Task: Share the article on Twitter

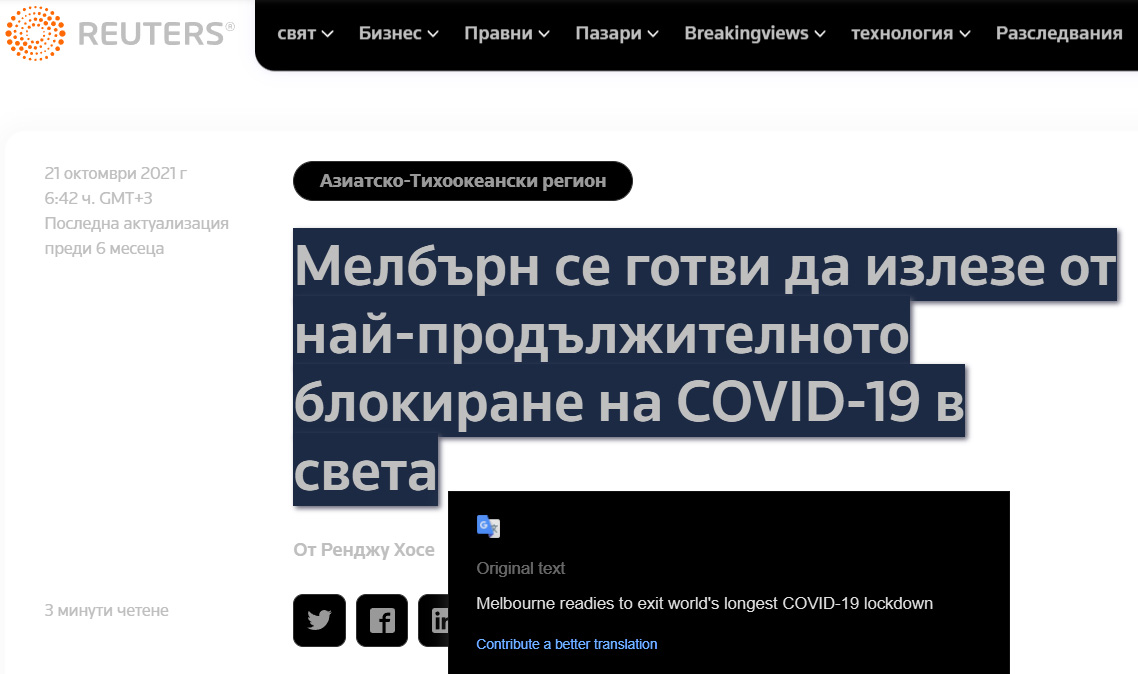Action: [x=319, y=620]
